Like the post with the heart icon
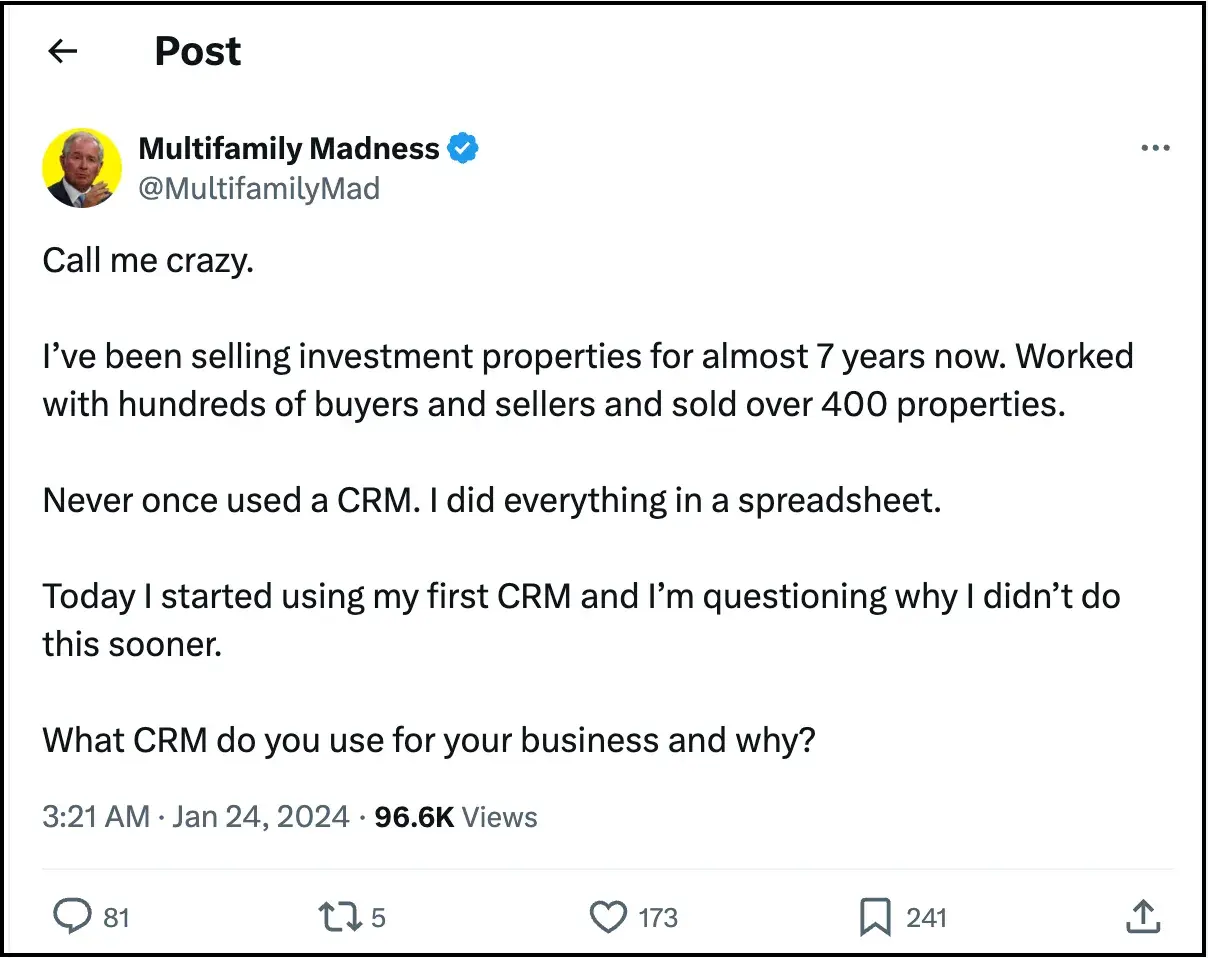The image size is (1208, 958). [x=608, y=917]
